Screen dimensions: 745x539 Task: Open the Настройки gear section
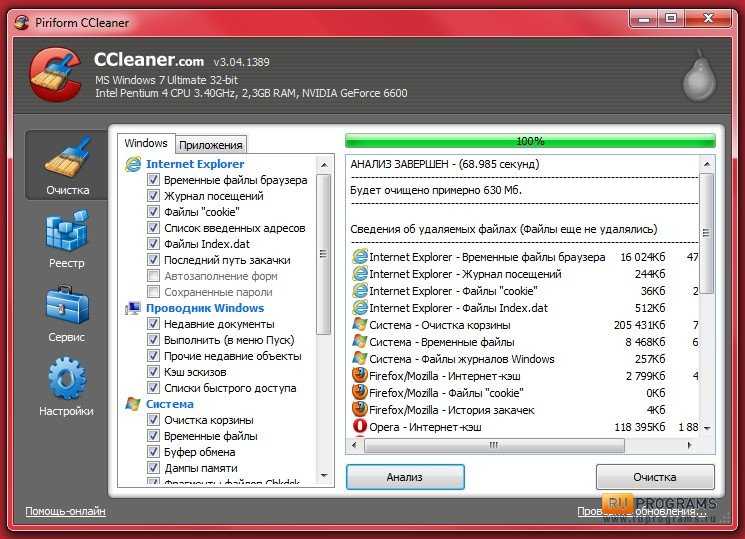tap(67, 387)
